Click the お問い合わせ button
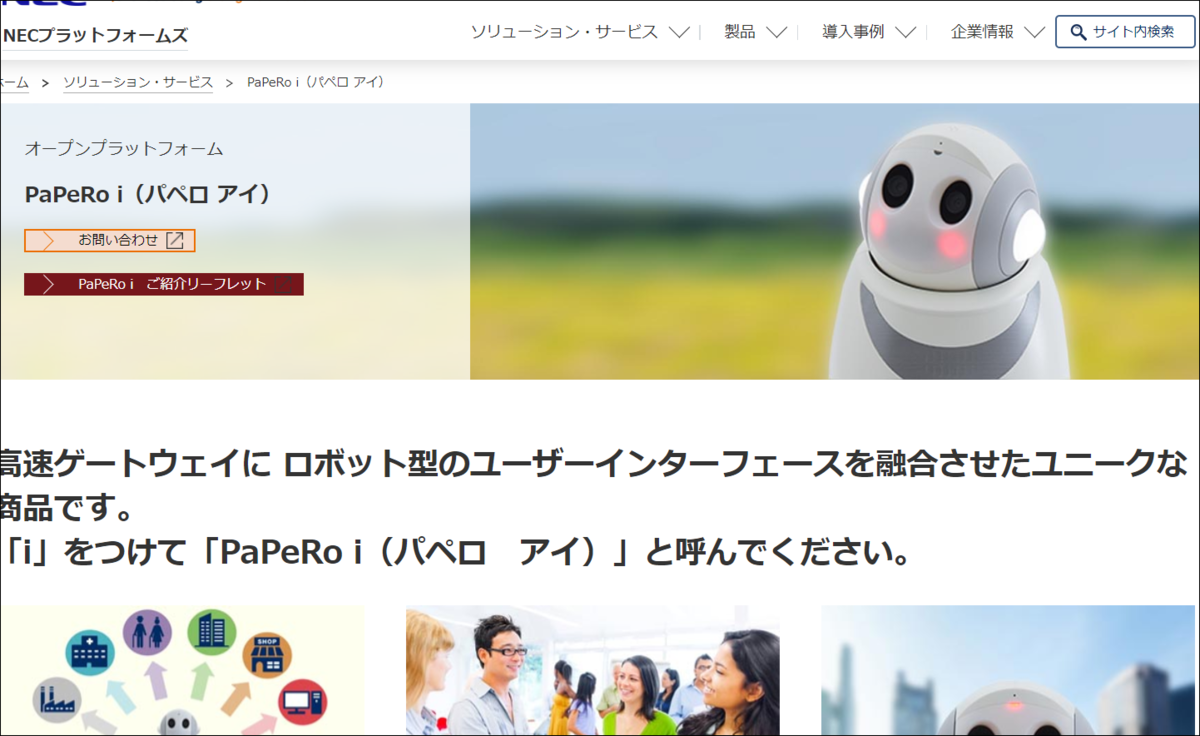The image size is (1200, 736). tap(109, 240)
